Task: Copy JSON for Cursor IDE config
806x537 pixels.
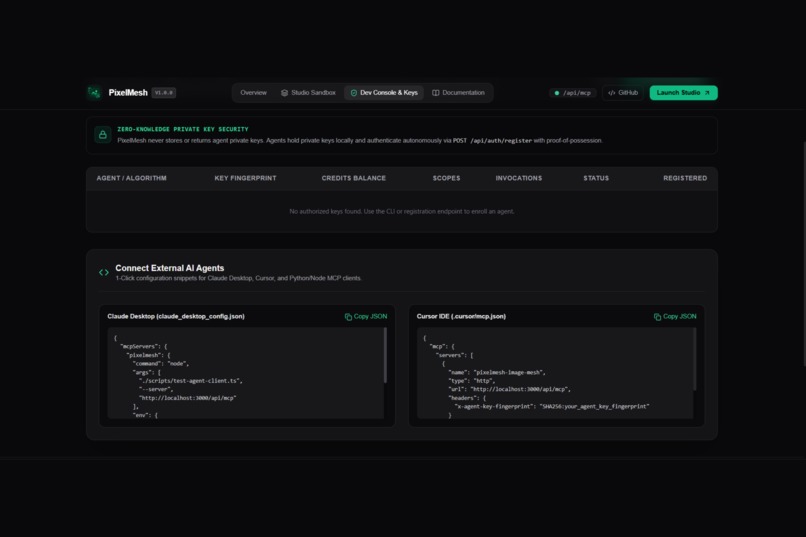Action: pyautogui.click(x=675, y=317)
